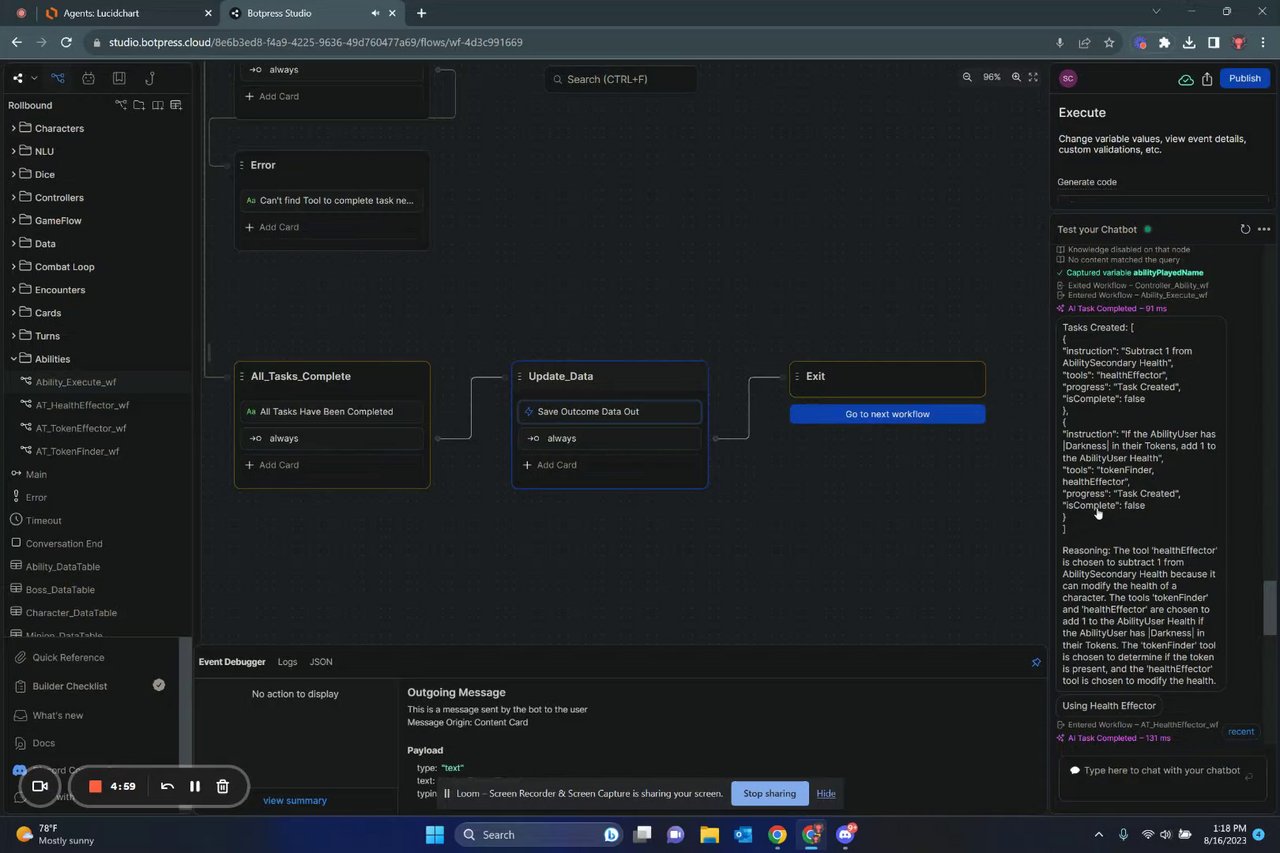This screenshot has height=853, width=1280.
Task: Zoom out the flow canvas
Action: (x=967, y=77)
